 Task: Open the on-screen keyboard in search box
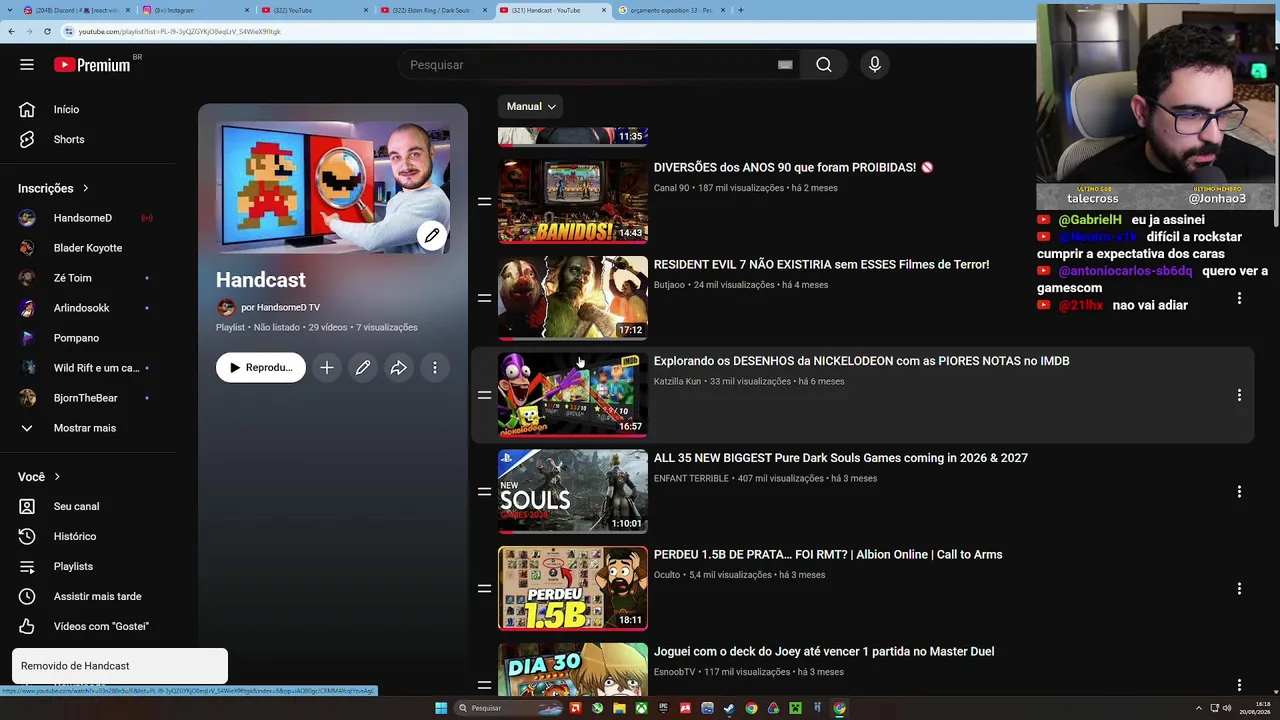[x=785, y=65]
